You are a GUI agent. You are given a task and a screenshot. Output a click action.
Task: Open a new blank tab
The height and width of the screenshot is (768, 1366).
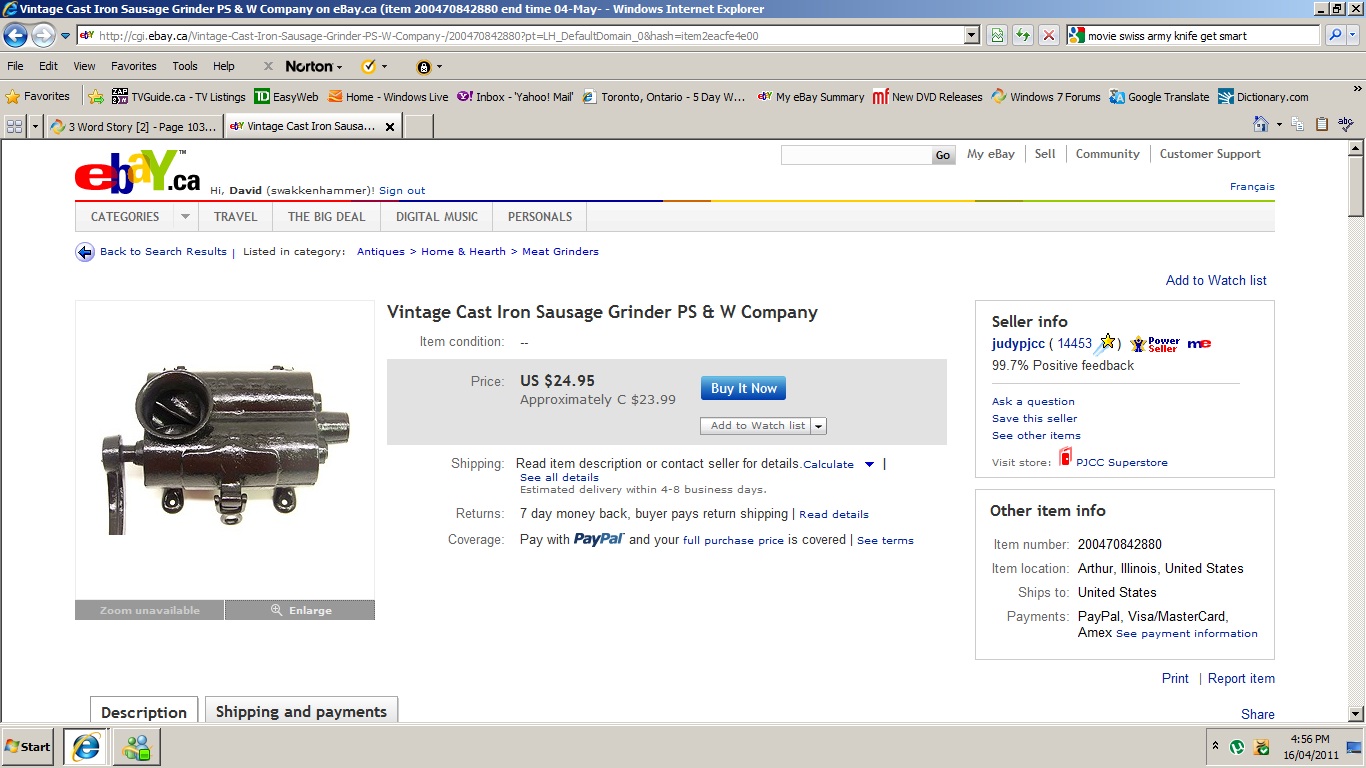418,126
